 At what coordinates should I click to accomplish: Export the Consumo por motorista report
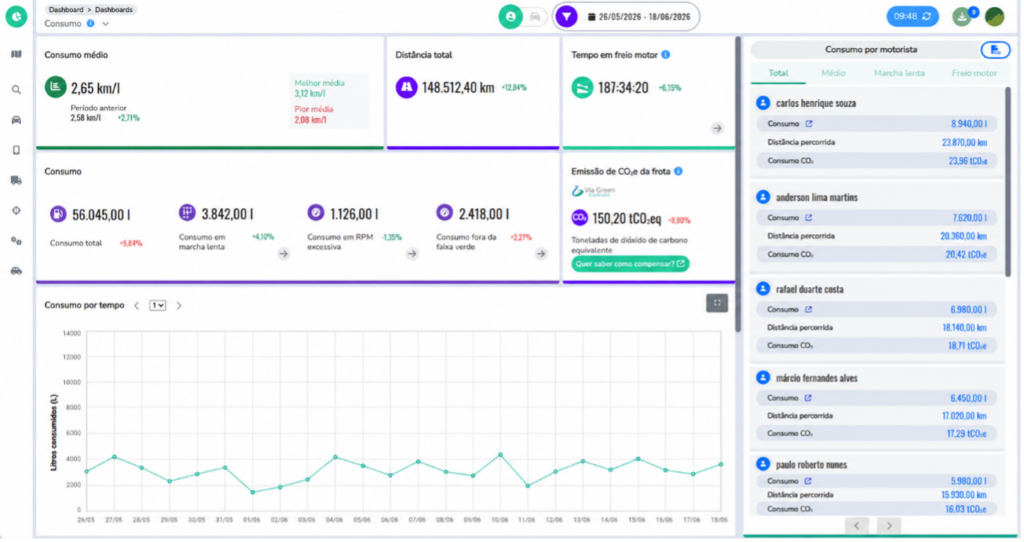[x=995, y=50]
